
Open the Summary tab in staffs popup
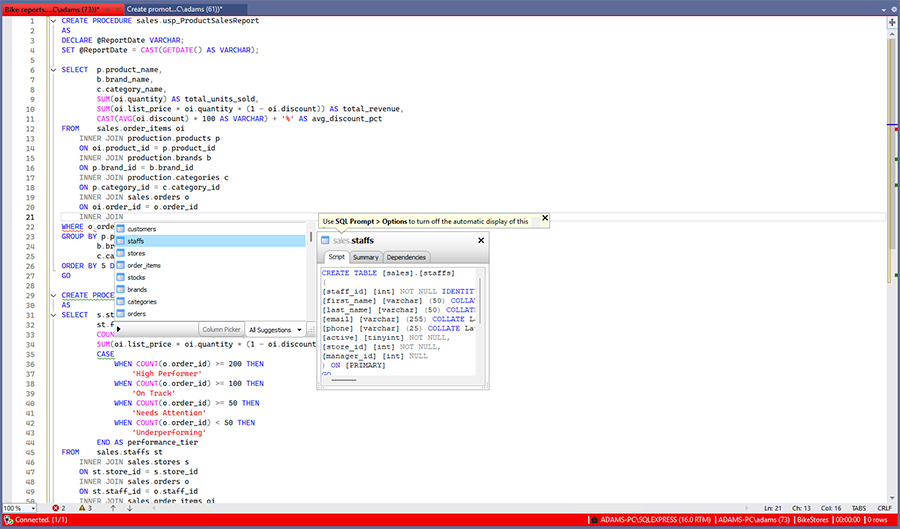365,257
